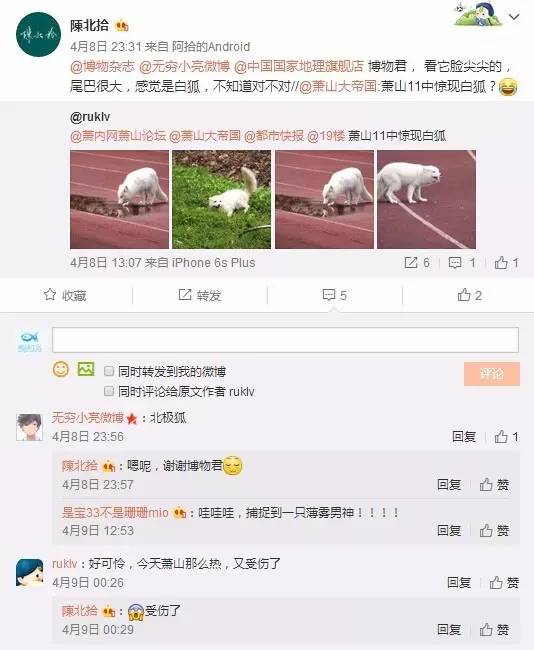Screen dimensions: 534x650
Task: Reply to 无穷小亮微博's comment
Action: [x=464, y=437]
